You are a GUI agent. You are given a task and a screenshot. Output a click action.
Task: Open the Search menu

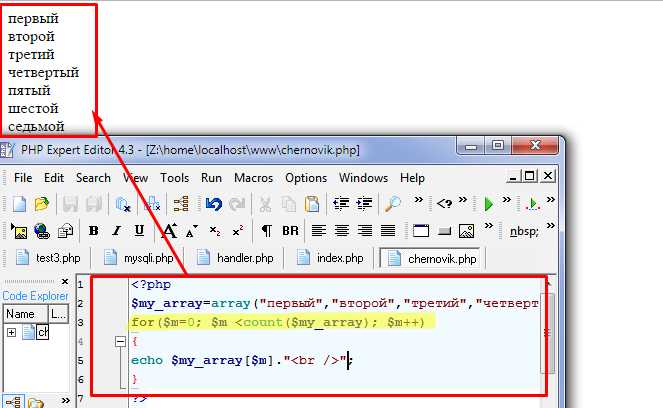tap(93, 178)
